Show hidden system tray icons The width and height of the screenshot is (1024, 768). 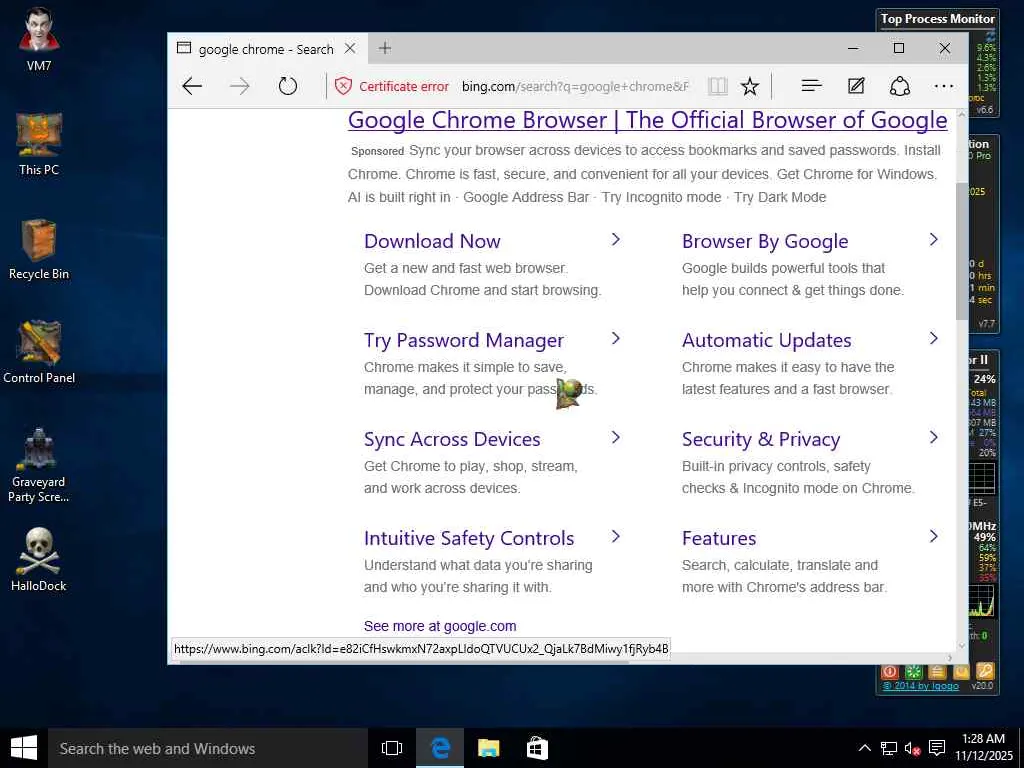point(864,748)
